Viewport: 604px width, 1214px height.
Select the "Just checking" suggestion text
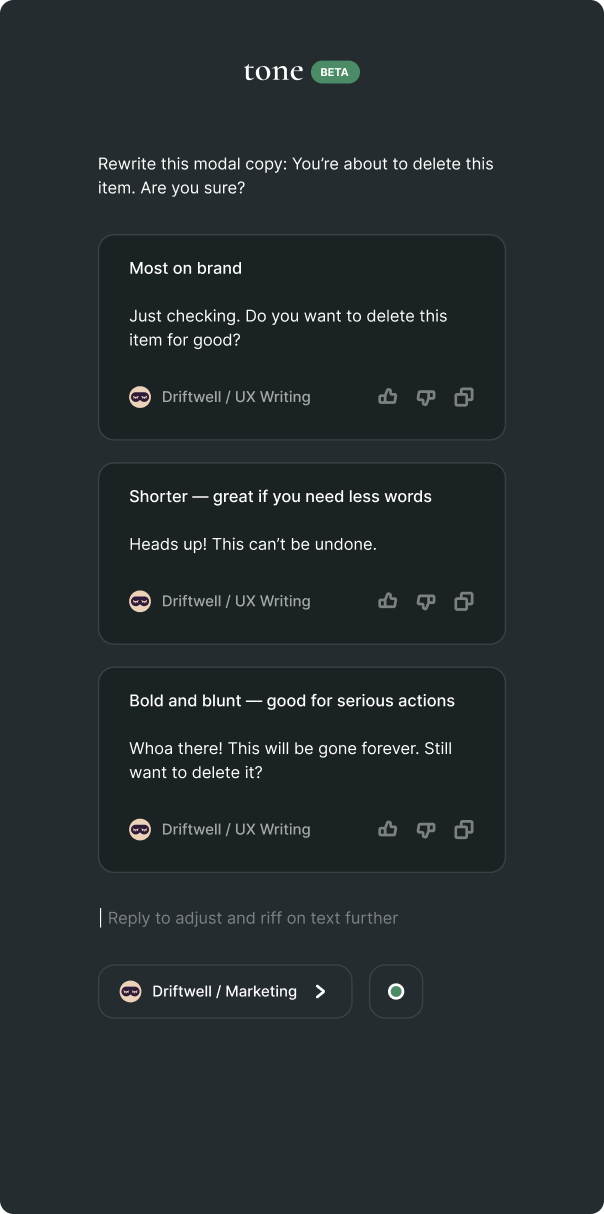[x=288, y=328]
